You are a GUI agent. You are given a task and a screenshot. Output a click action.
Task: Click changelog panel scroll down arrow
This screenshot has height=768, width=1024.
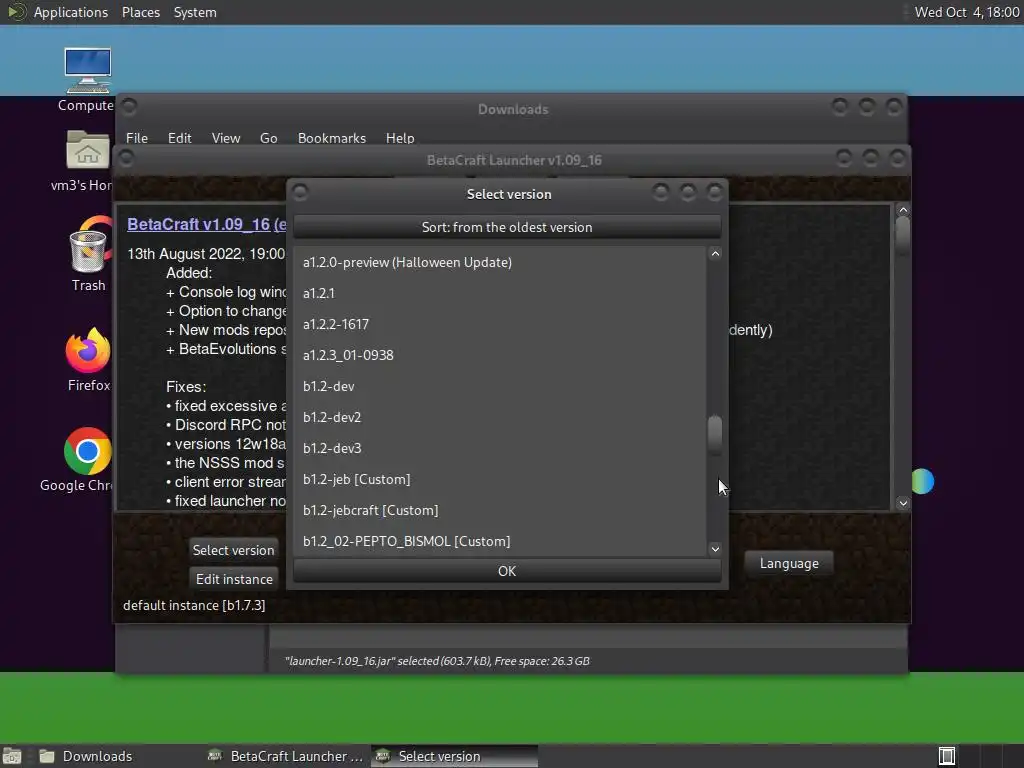pos(903,503)
